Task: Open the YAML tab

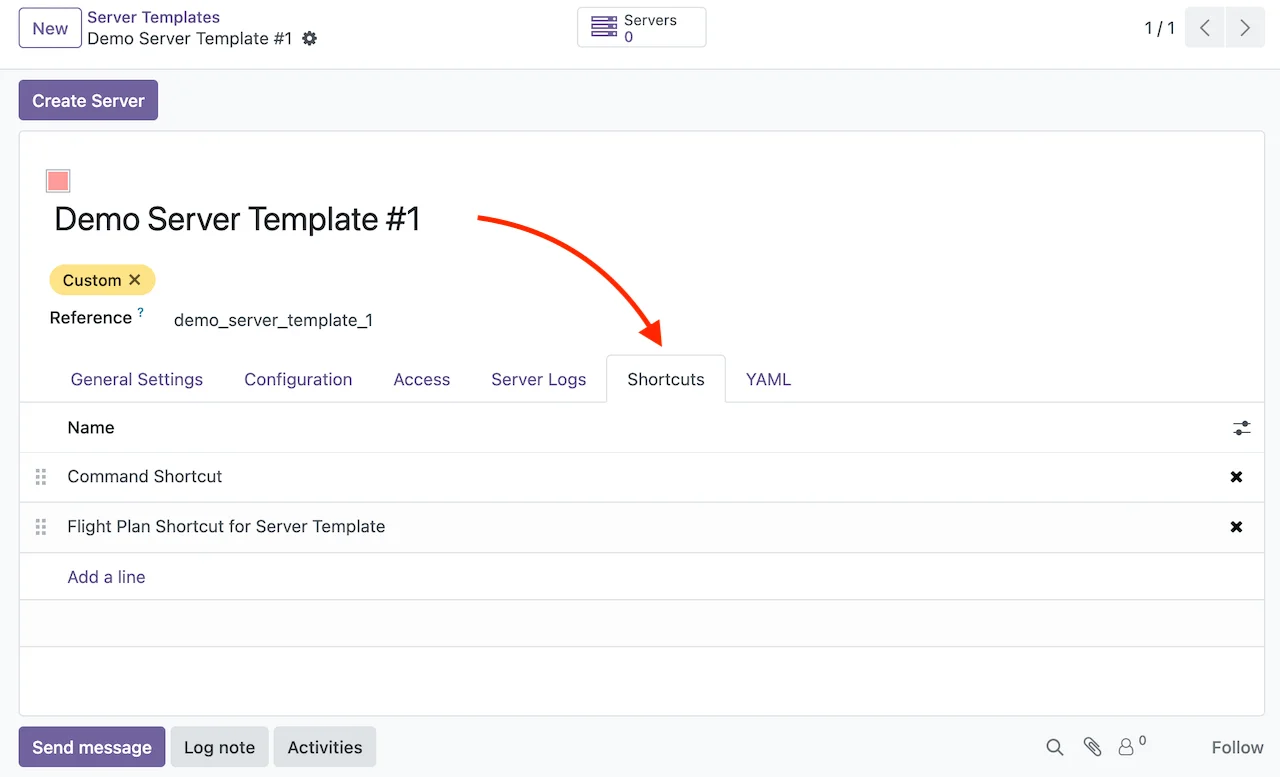Action: coord(768,380)
